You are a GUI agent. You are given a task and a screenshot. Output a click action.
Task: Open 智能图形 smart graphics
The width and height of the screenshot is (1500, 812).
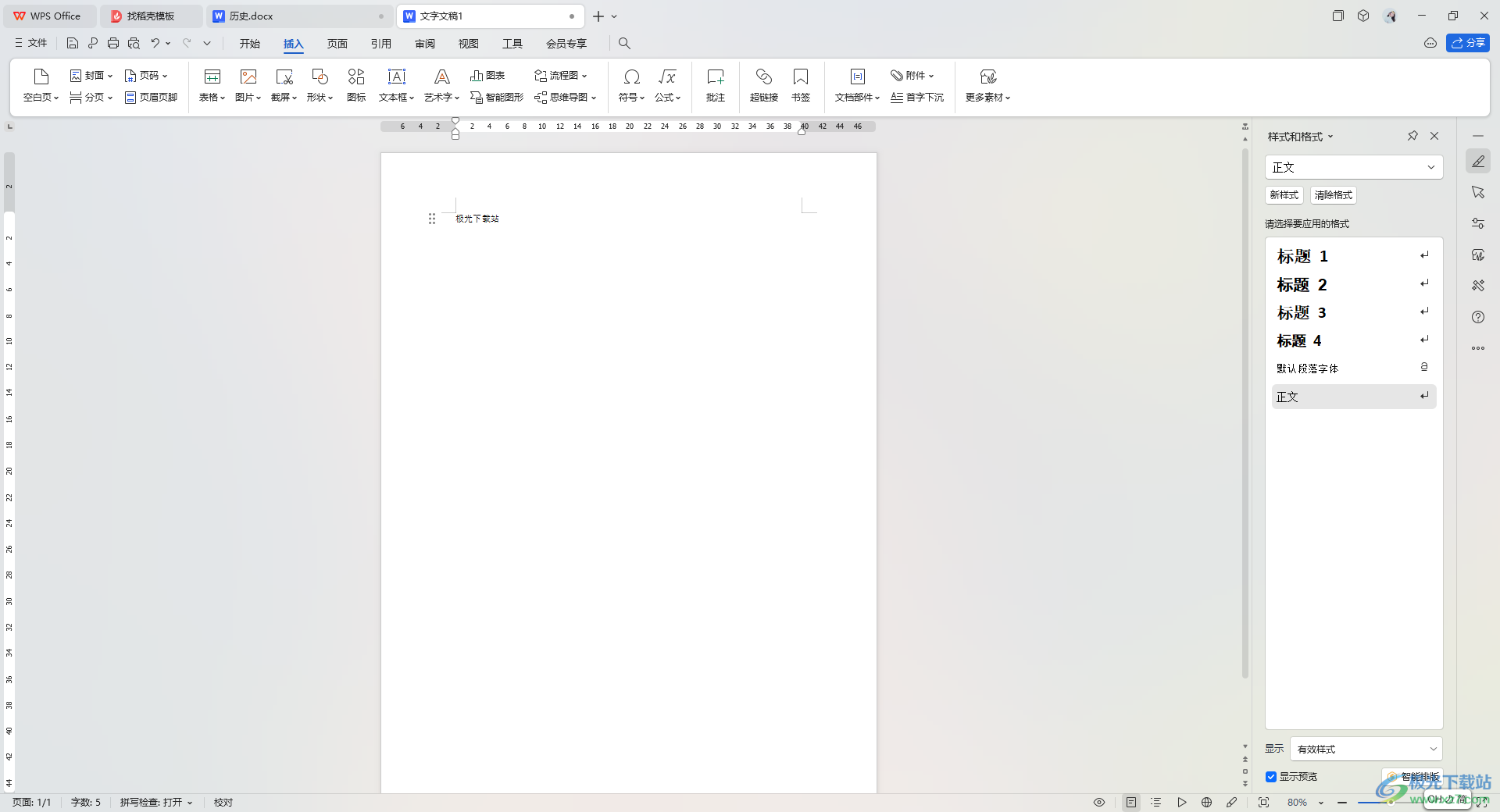click(497, 98)
